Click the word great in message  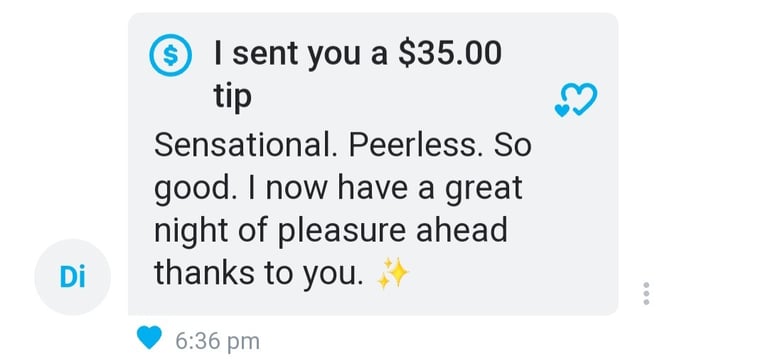[x=483, y=190]
